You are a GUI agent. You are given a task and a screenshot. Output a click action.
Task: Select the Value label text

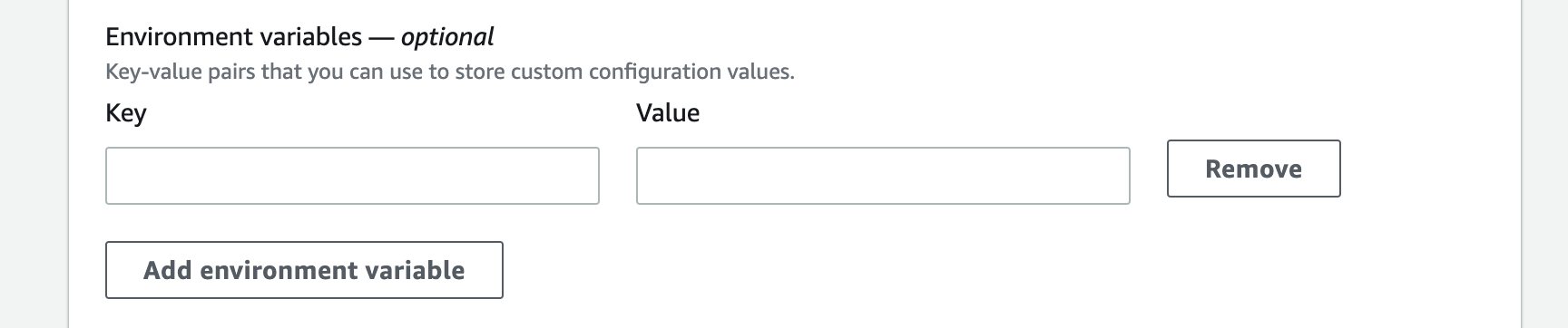[x=668, y=113]
